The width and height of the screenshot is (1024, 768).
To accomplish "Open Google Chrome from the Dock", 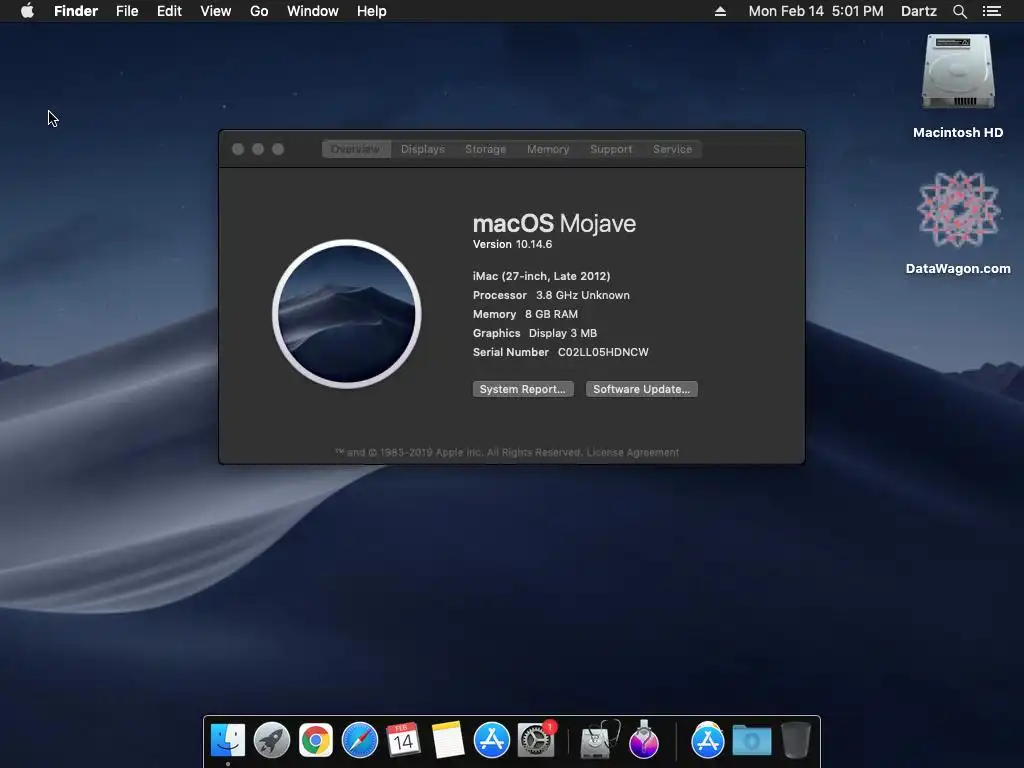I will [315, 740].
